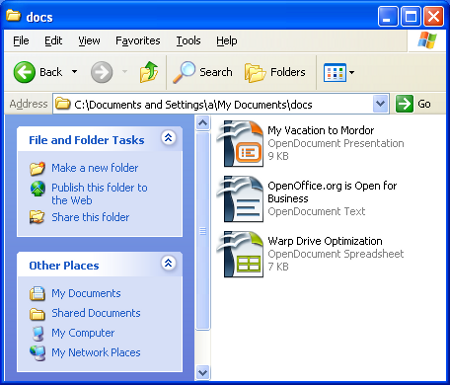The width and height of the screenshot is (450, 385).
Task: Click the My Computer icon
Action: 38,333
